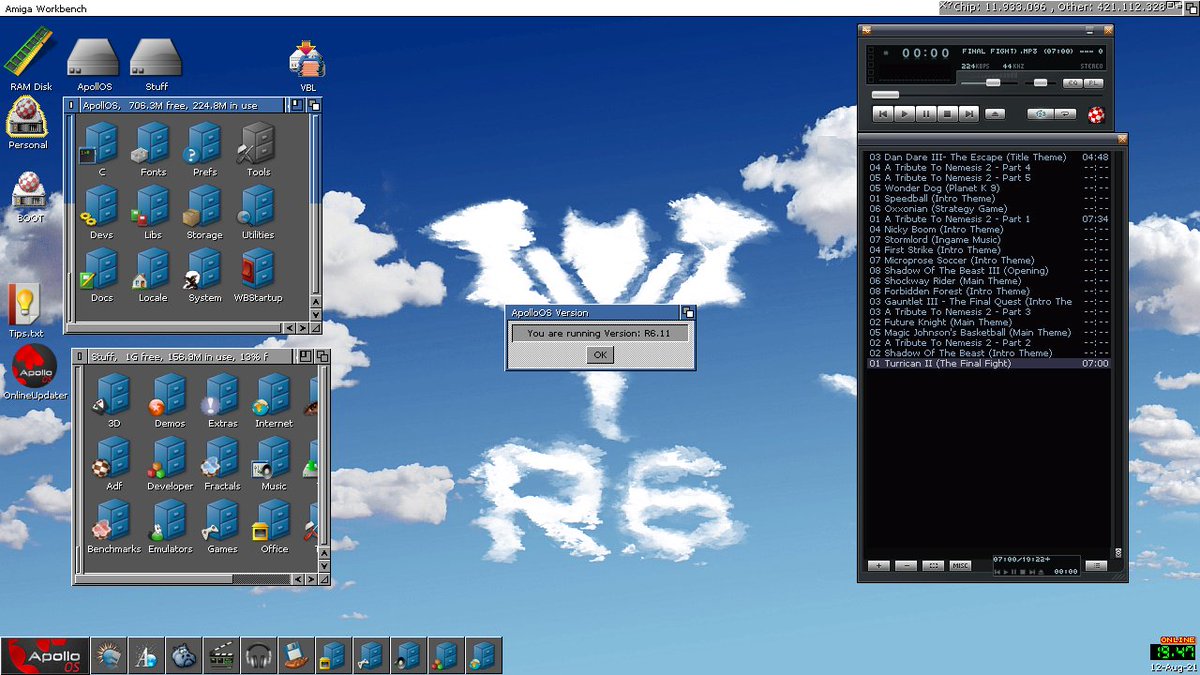The width and height of the screenshot is (1200, 675).
Task: Open the Office drawer in Stuff window
Action: click(x=273, y=526)
